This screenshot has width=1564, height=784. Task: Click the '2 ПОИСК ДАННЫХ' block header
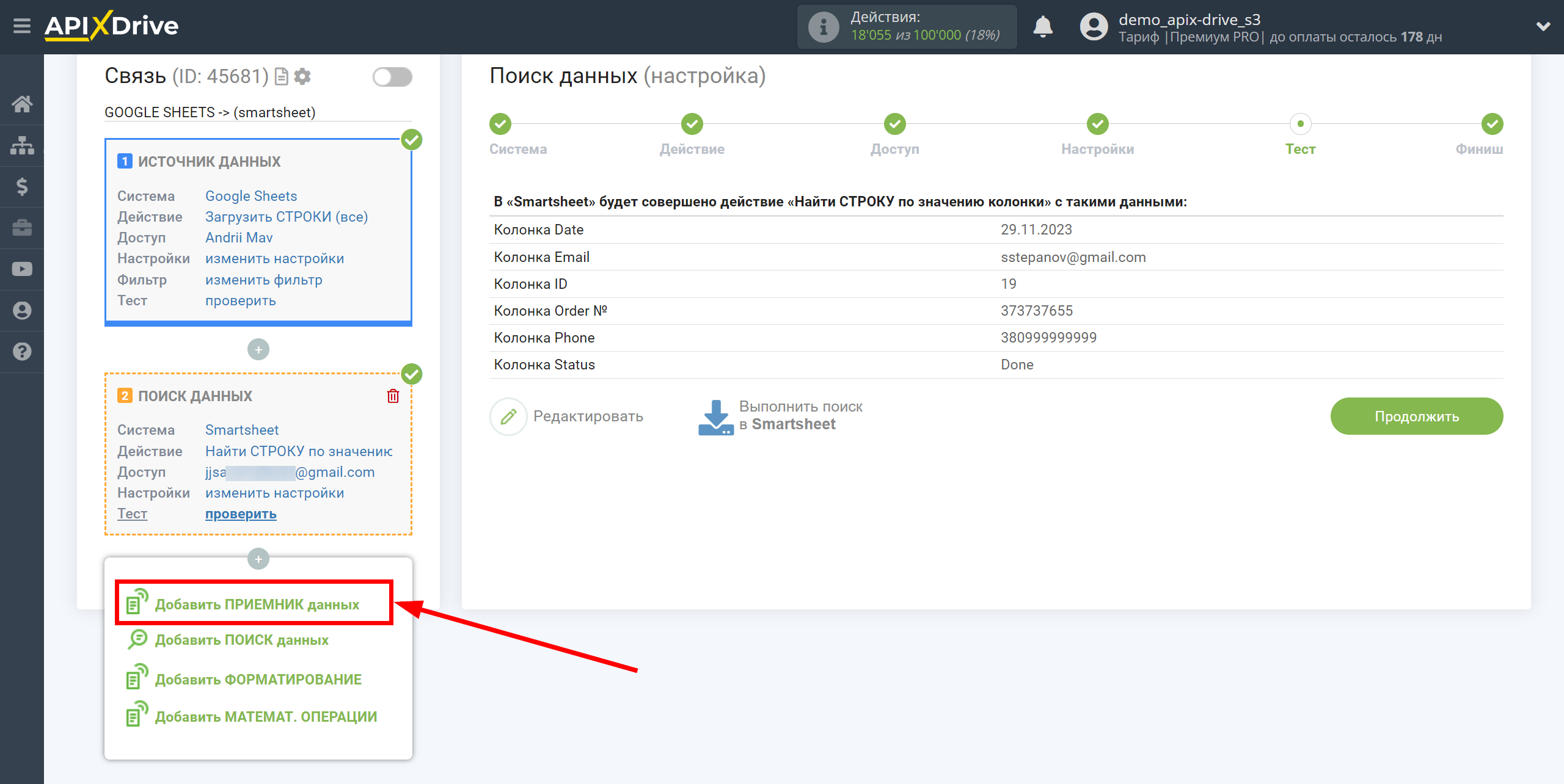click(x=185, y=396)
